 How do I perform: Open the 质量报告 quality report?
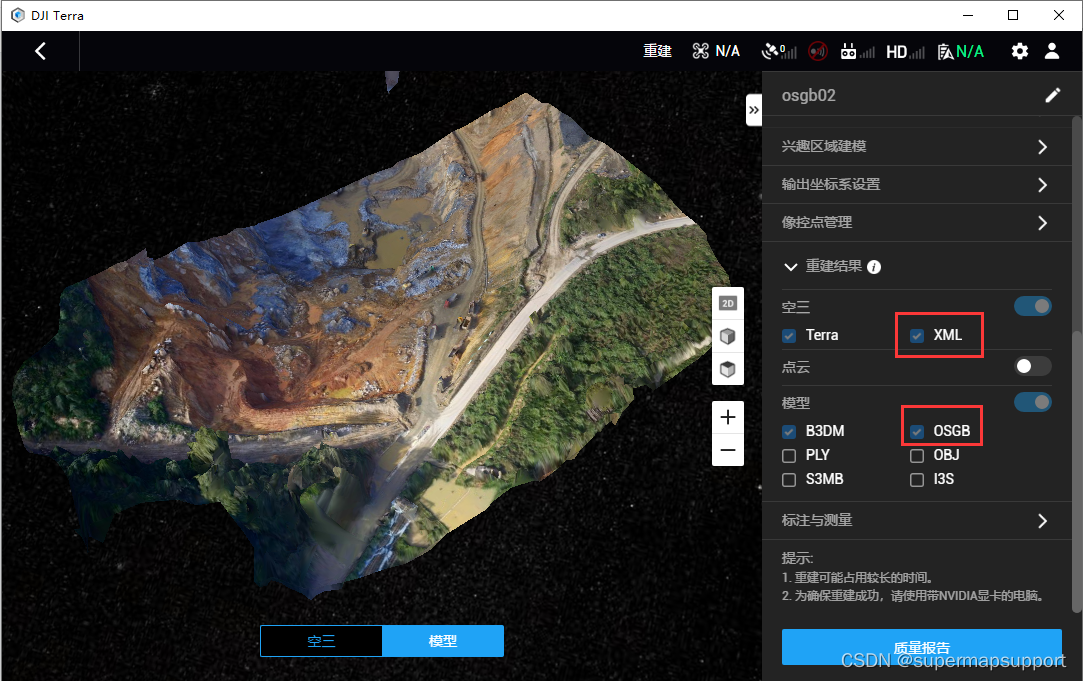click(x=921, y=647)
